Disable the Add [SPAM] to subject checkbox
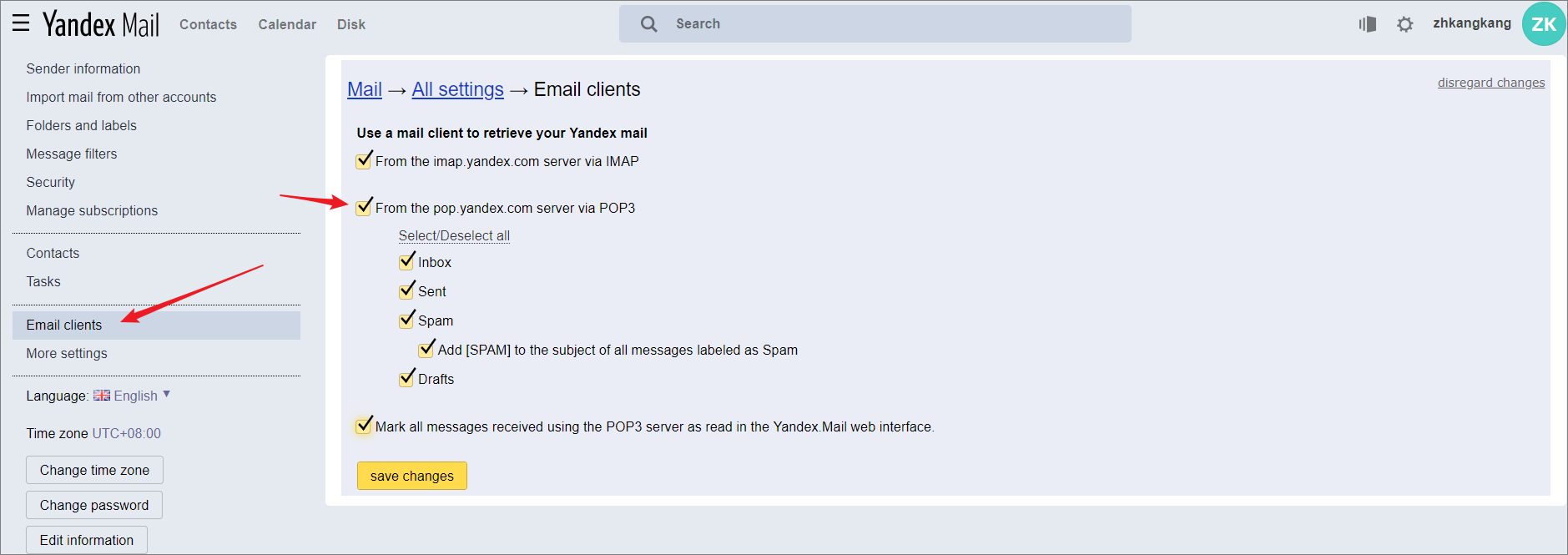The height and width of the screenshot is (555, 1568). click(426, 350)
